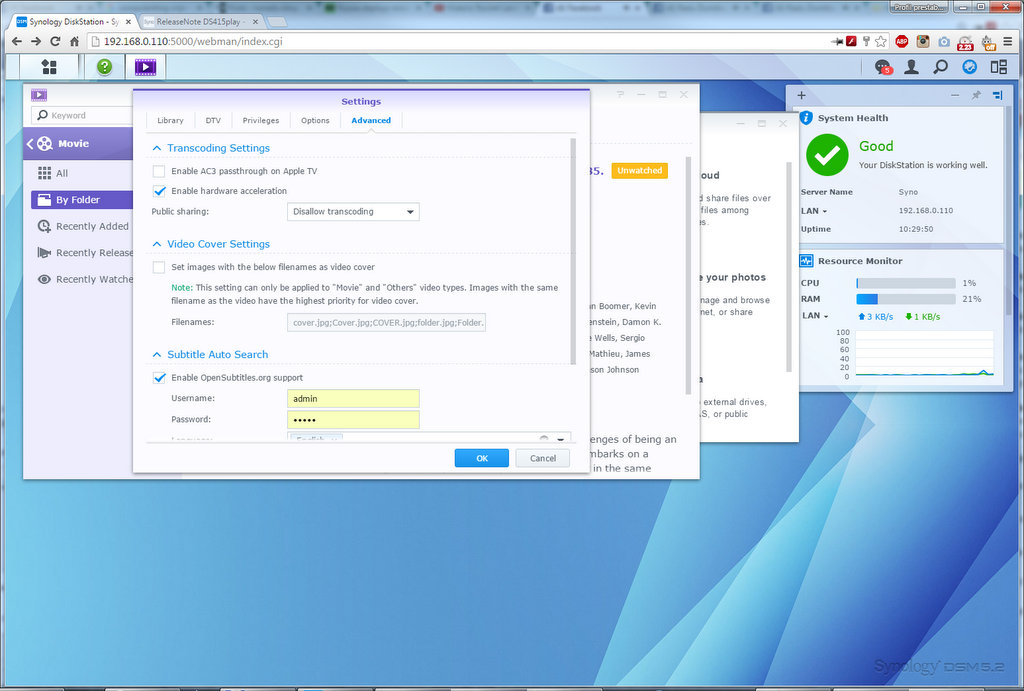Viewport: 1024px width, 691px height.
Task: Click the Cancel button
Action: click(543, 458)
